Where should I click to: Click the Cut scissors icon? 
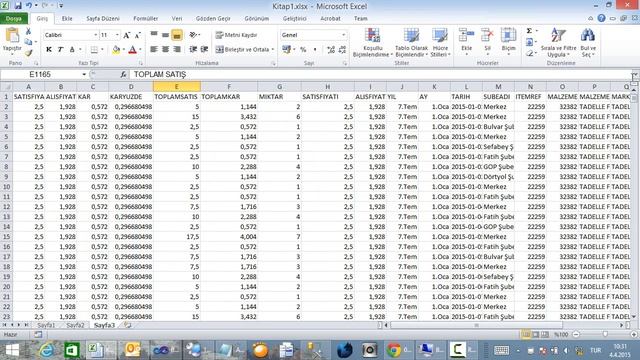(x=28, y=31)
